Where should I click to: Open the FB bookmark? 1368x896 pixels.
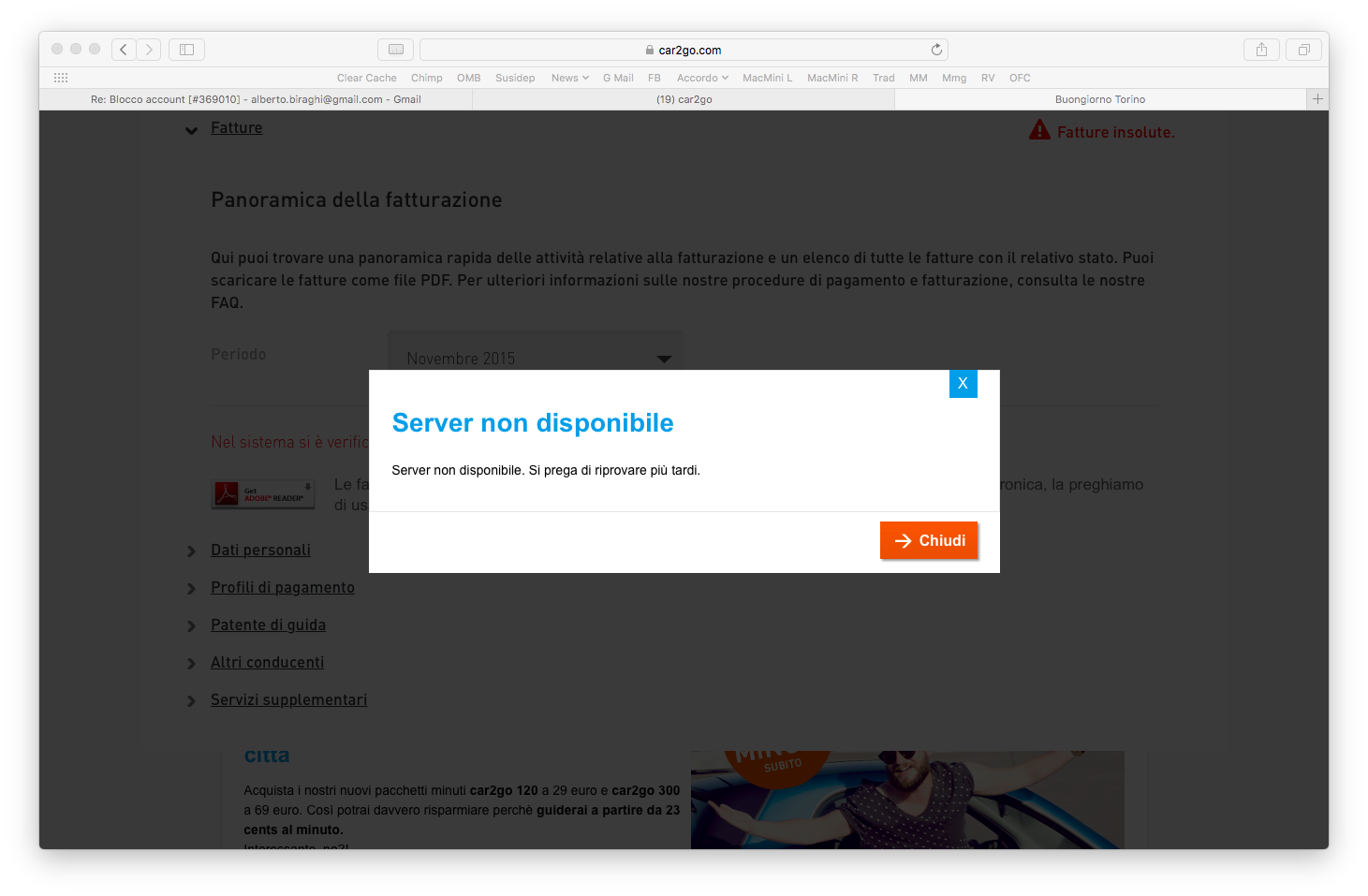coord(655,78)
